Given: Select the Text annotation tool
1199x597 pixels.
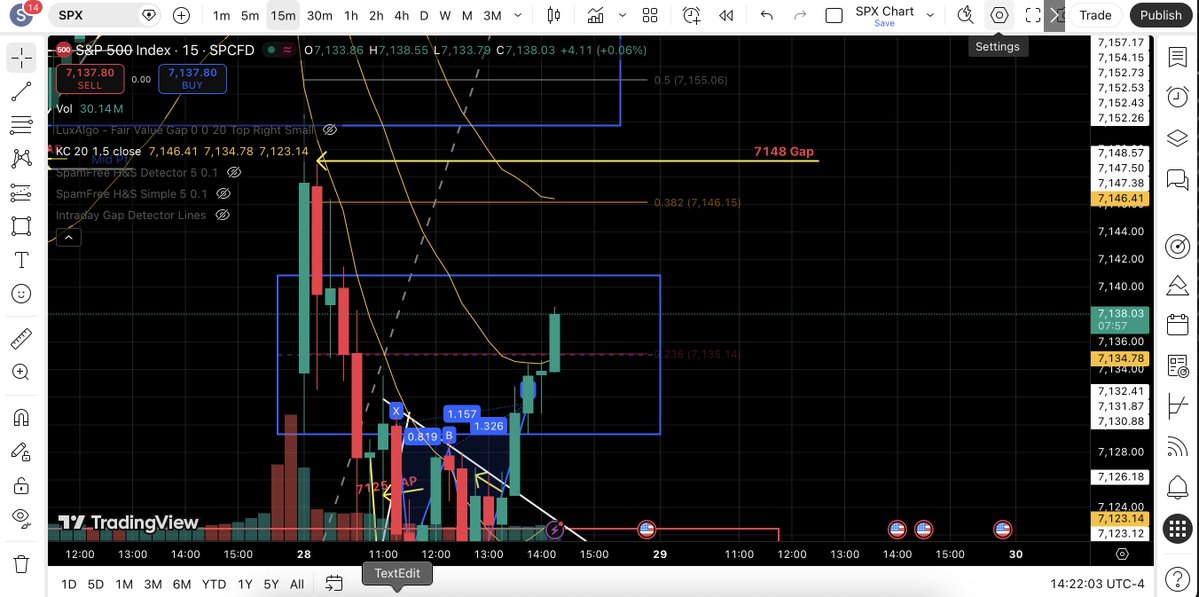Looking at the screenshot, I should coord(21,260).
